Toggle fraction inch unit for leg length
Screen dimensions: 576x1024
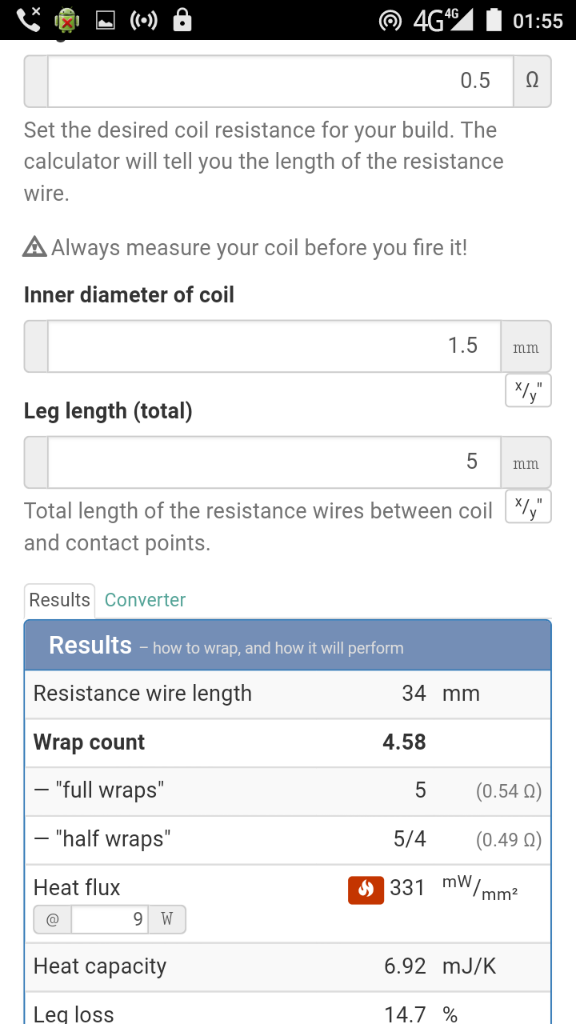click(528, 506)
